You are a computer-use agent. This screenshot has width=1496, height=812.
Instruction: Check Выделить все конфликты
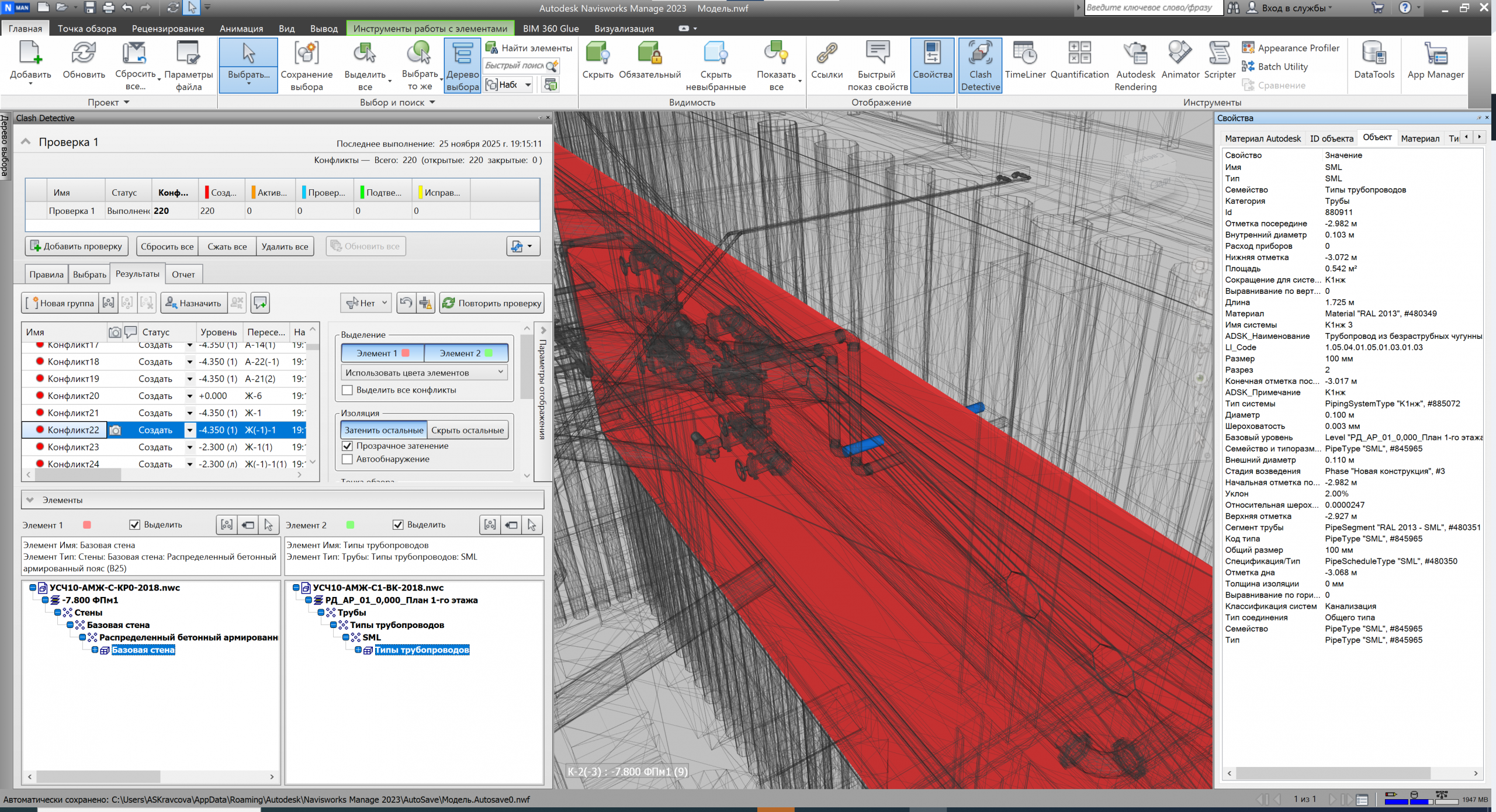(x=348, y=390)
